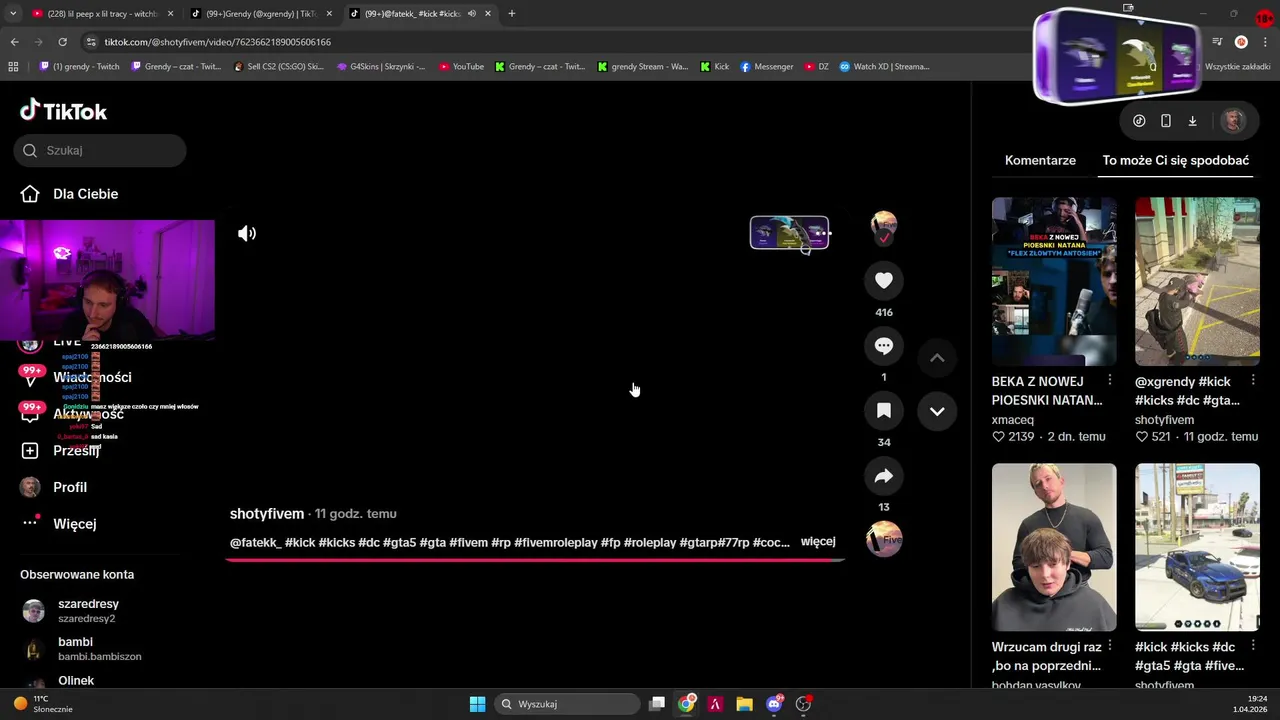Bookmark the video with the save icon
1280x720 pixels.
tap(884, 411)
